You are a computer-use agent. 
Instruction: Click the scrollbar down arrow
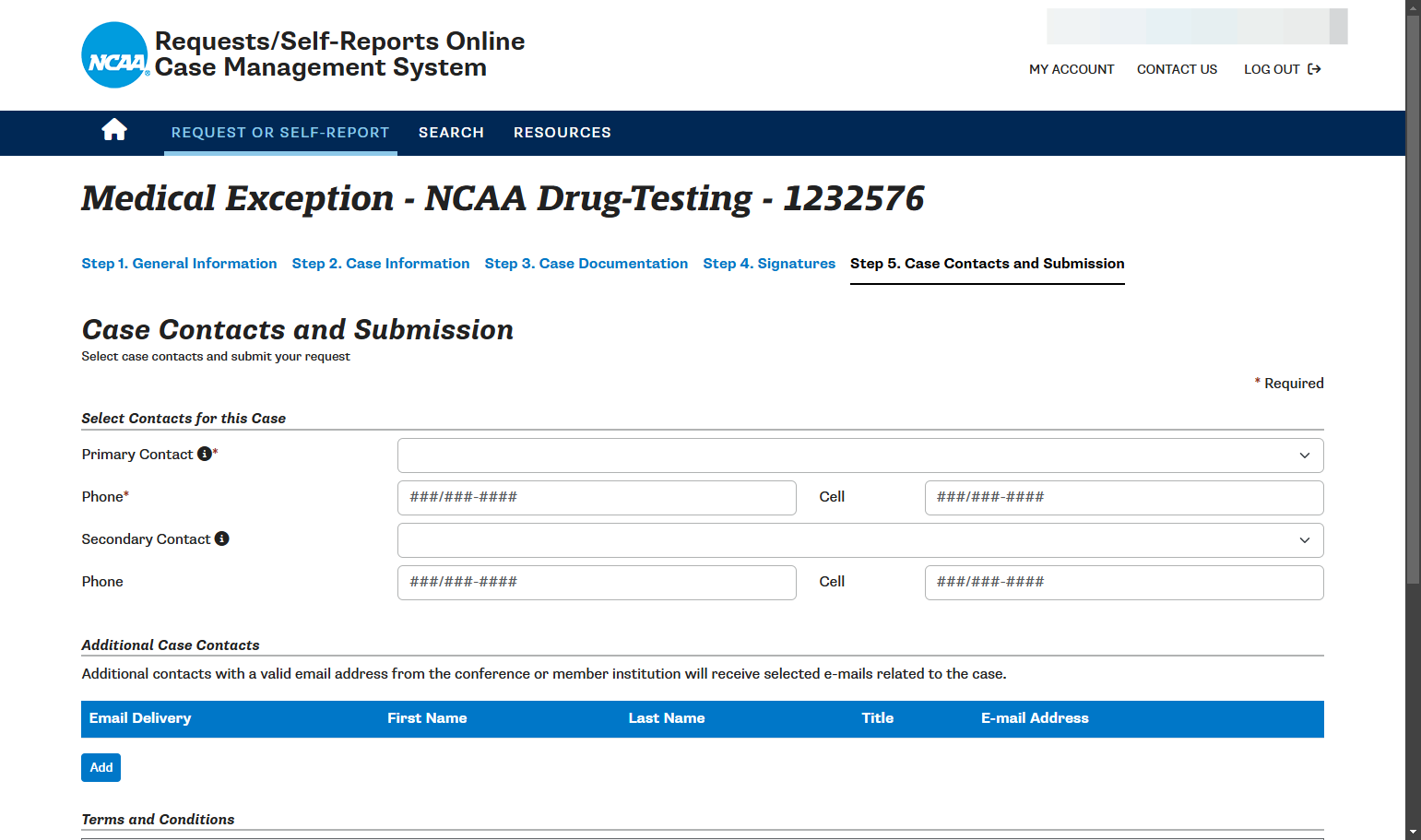click(x=1413, y=833)
